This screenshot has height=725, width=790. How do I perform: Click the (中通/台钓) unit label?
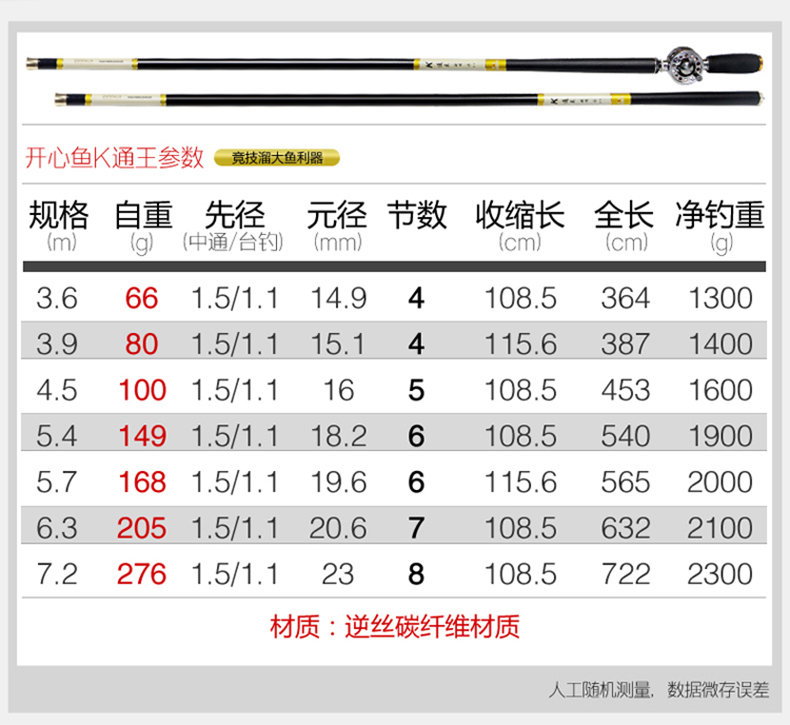[x=233, y=242]
